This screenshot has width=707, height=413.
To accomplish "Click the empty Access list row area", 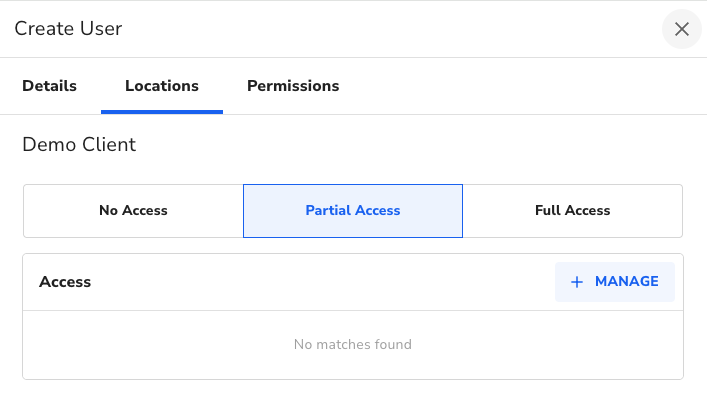I will coord(150,344).
